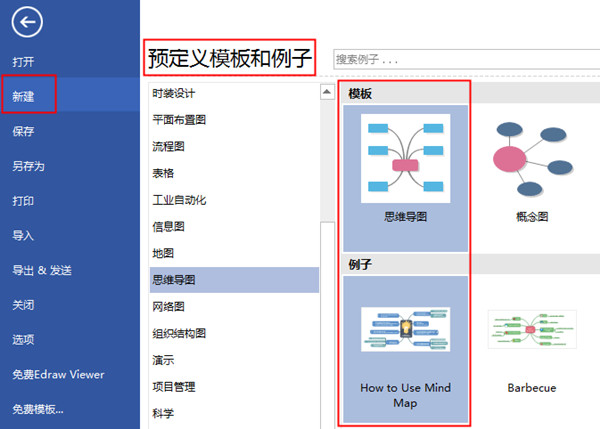
Task: Click 打开 in the sidebar
Action: (x=24, y=62)
